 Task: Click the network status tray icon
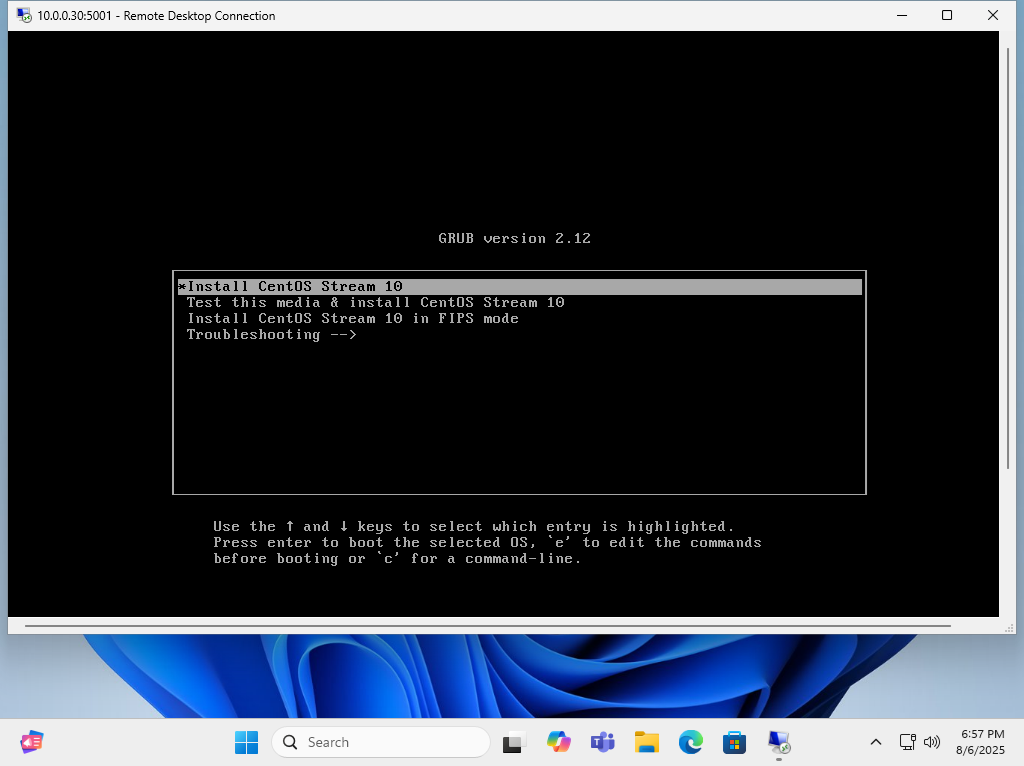point(908,742)
